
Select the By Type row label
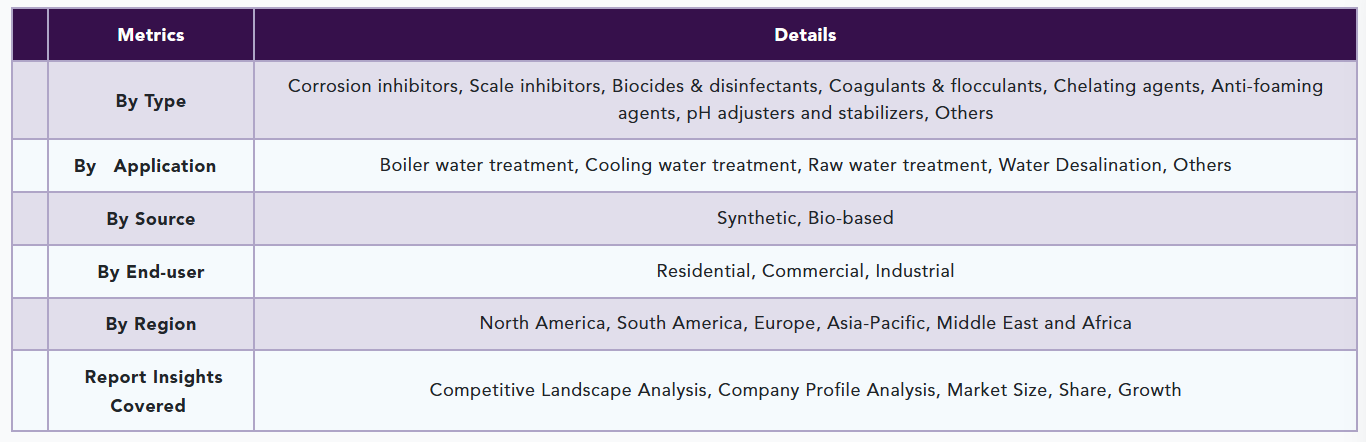coord(151,101)
